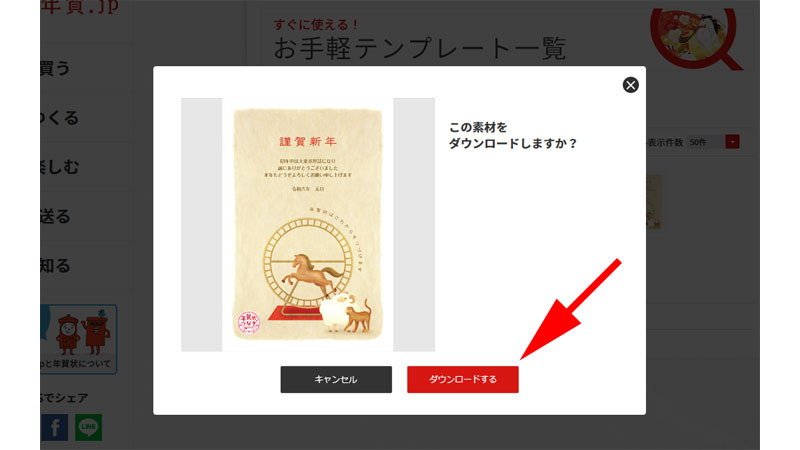The height and width of the screenshot is (450, 800).
Task: Click the pink stamp mark on card
Action: [249, 322]
